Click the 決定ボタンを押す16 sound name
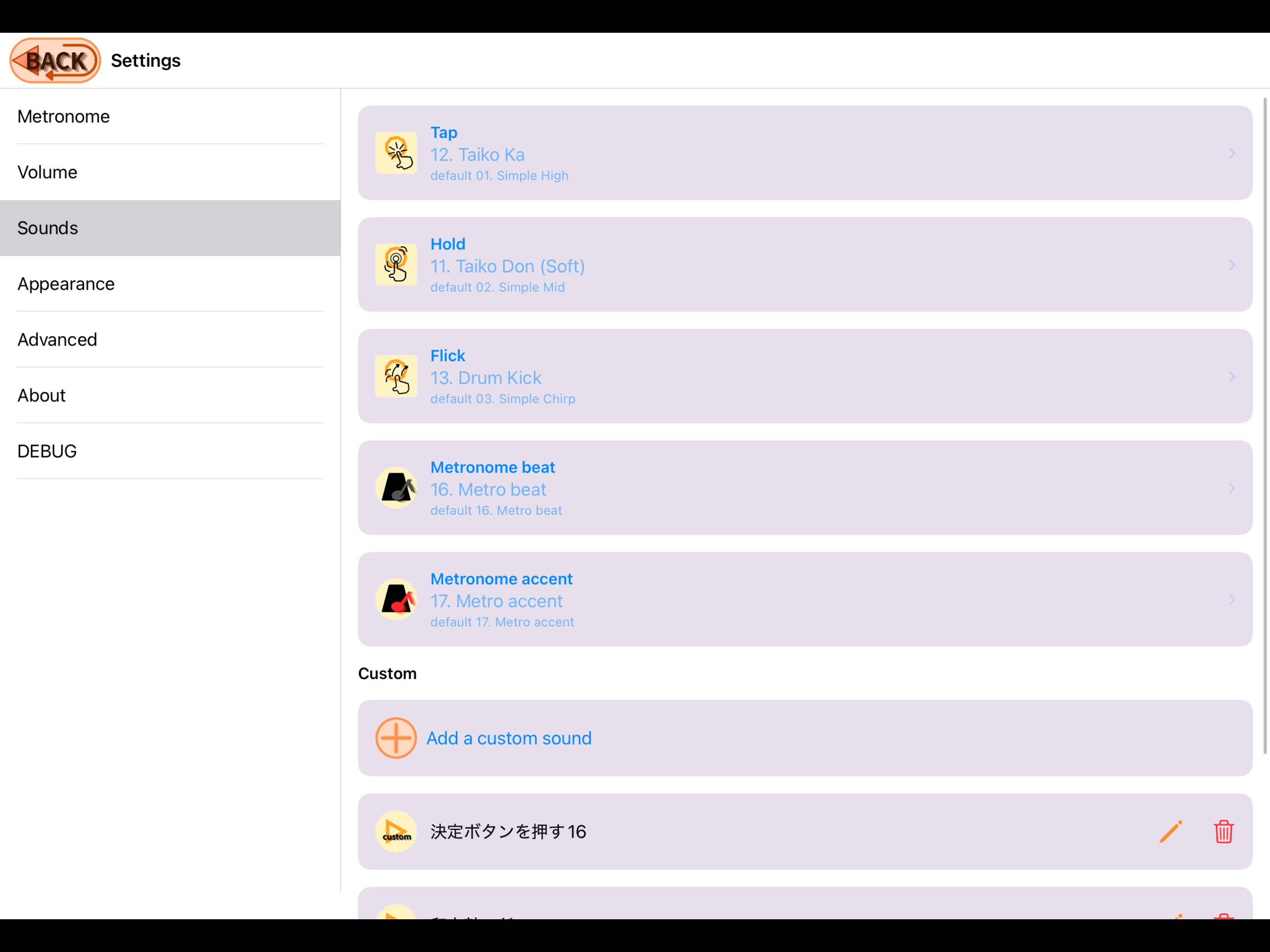Image resolution: width=1270 pixels, height=952 pixels. pos(508,832)
